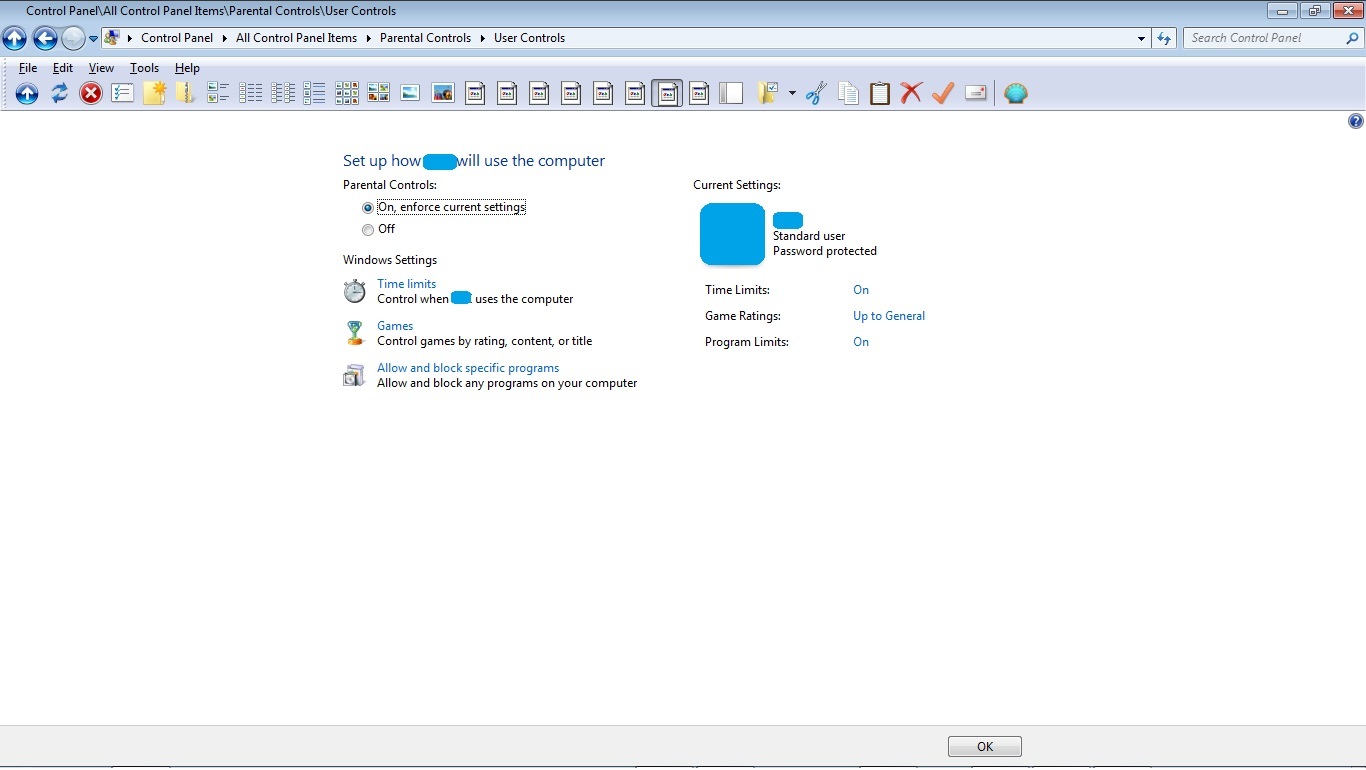Screen dimensions: 1366x770
Task: Click "User Controls" in the breadcrumb
Action: pyautogui.click(x=529, y=38)
